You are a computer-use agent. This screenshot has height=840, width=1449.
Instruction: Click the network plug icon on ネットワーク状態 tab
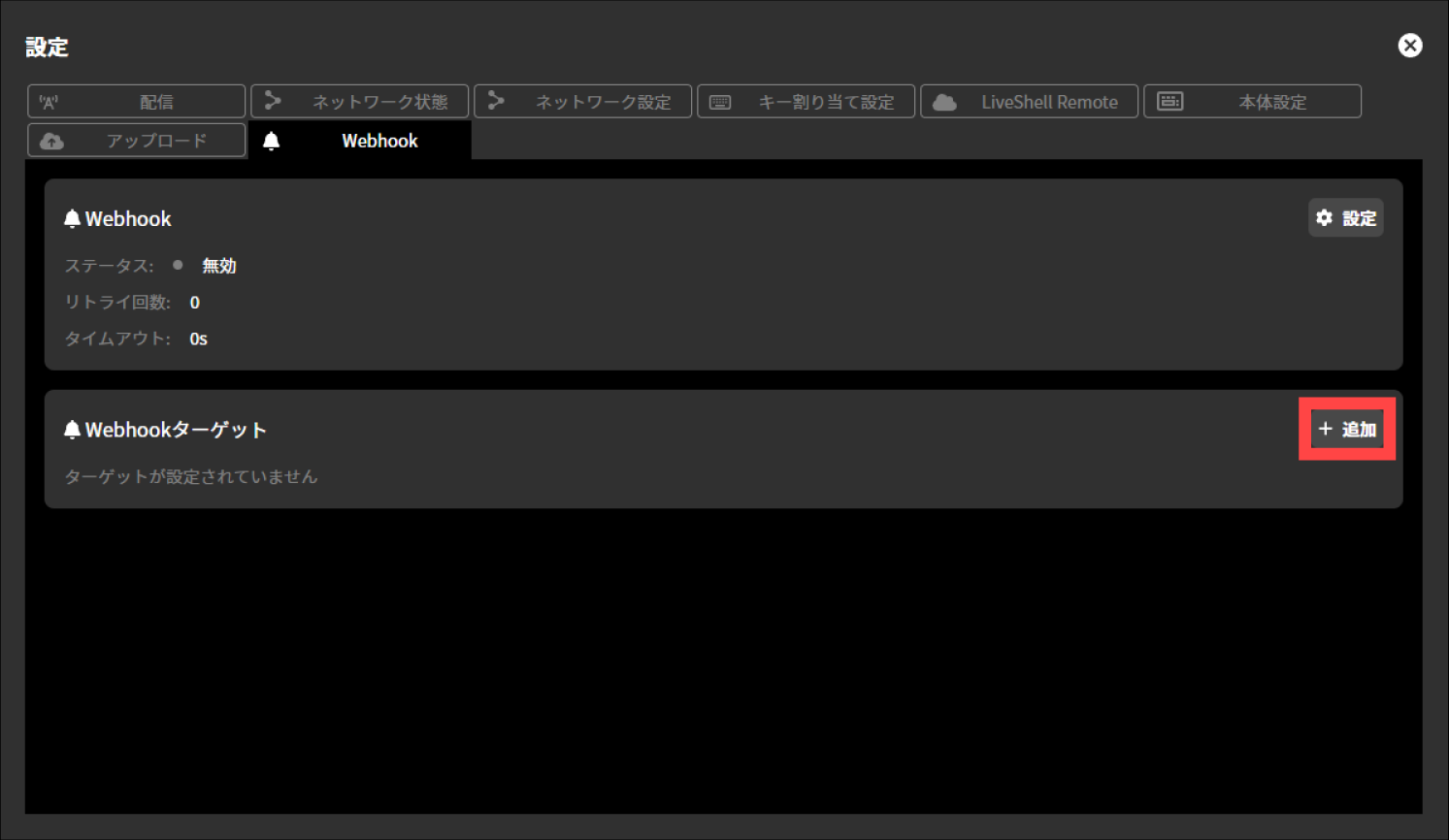(273, 101)
